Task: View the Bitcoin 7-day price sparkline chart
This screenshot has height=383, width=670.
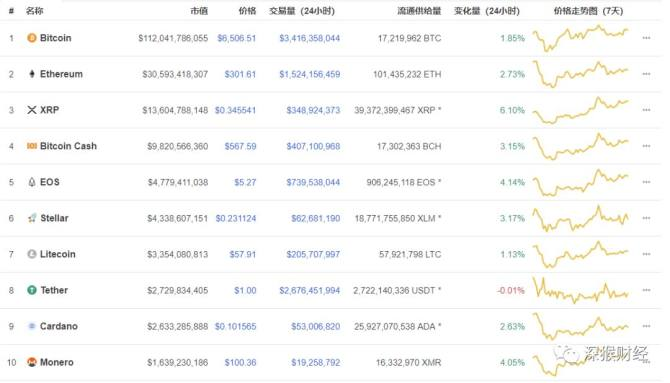Action: (581, 38)
